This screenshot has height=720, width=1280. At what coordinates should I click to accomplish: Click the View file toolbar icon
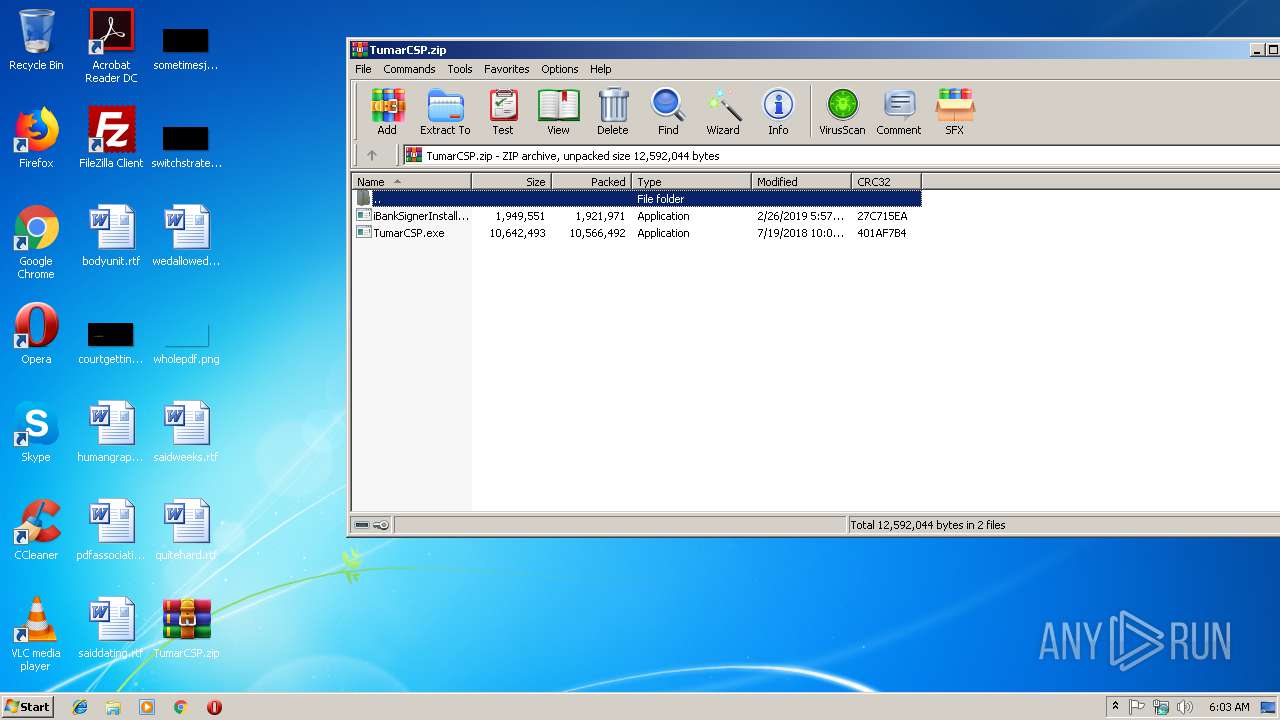[558, 112]
